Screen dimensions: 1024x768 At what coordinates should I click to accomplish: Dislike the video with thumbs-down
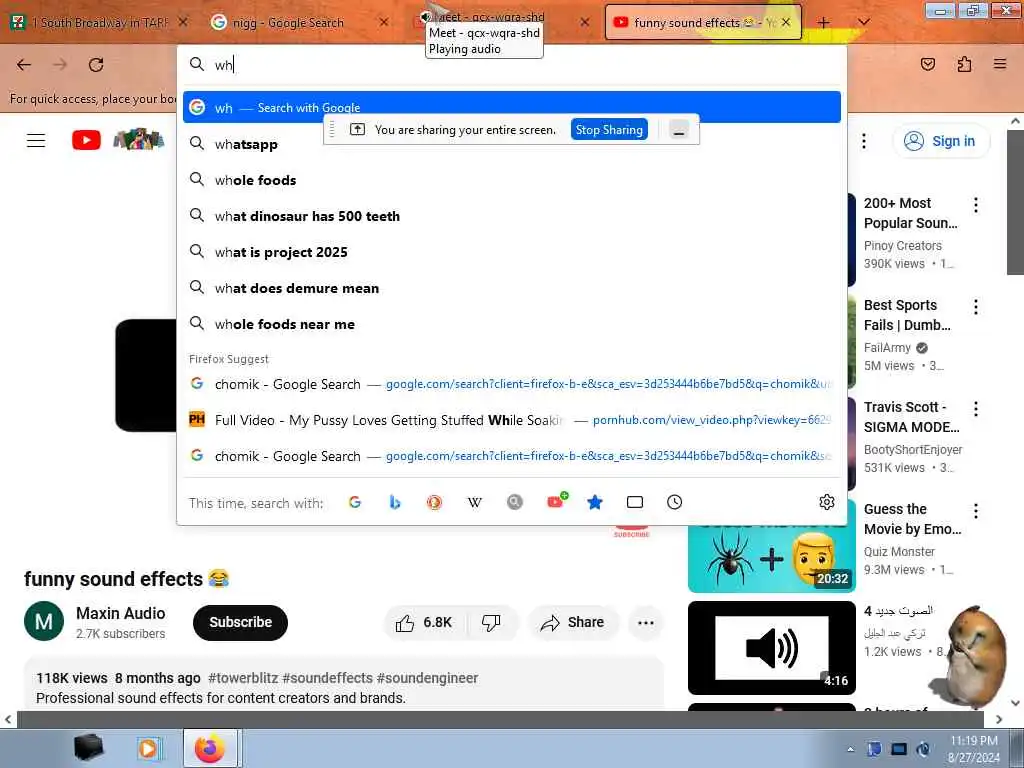[x=491, y=622]
